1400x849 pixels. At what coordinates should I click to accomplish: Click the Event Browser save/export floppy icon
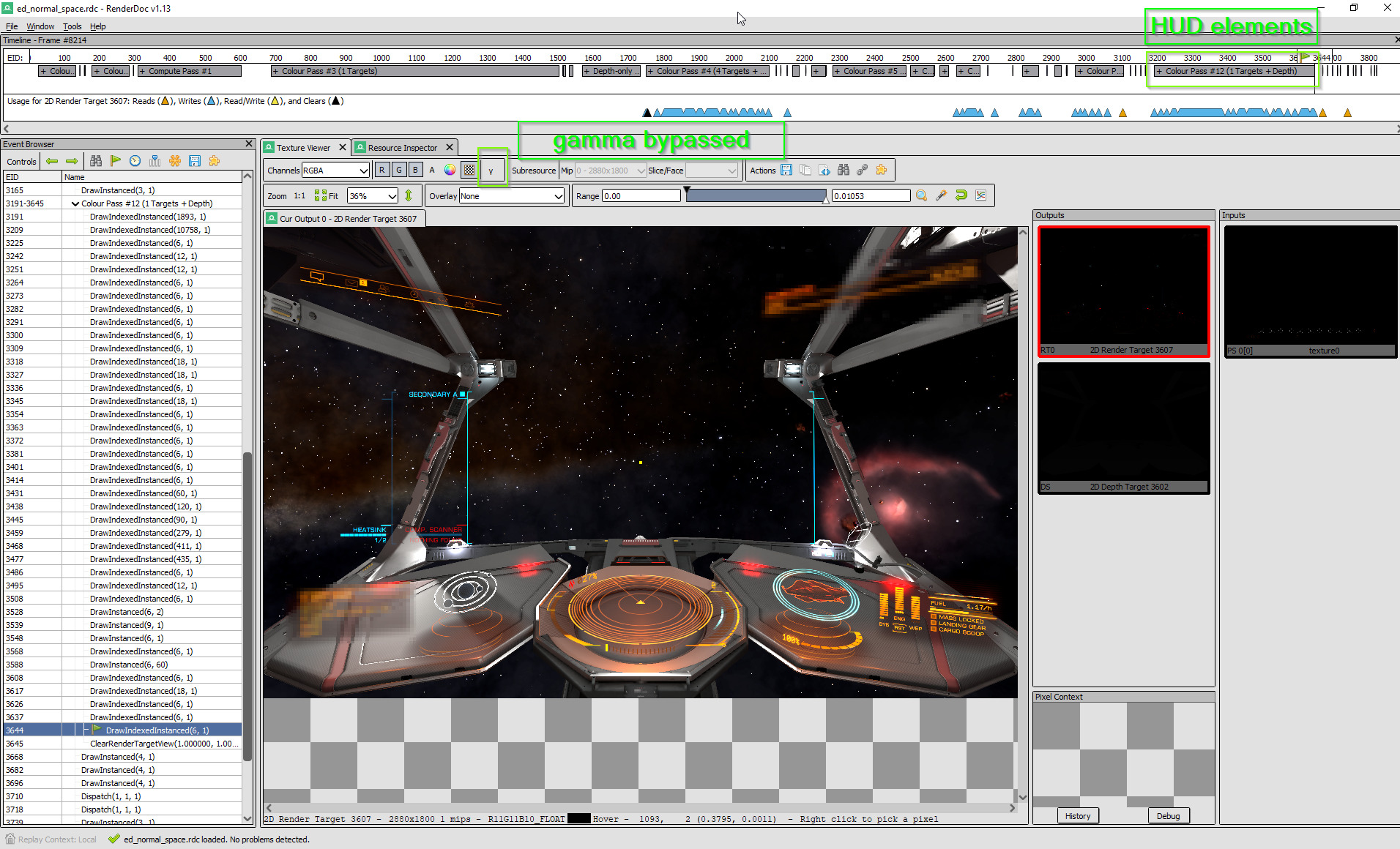click(x=195, y=161)
